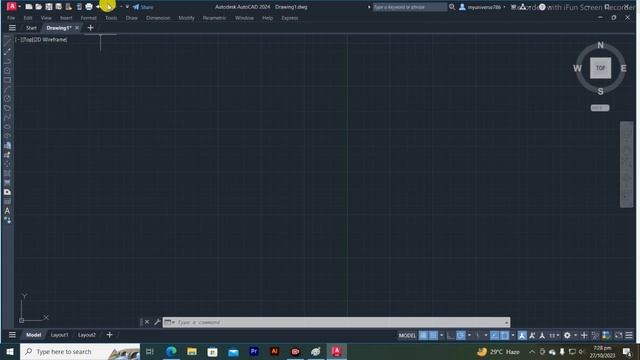Expand the Object Snap settings arrow
This screenshot has height=360, width=640.
[513, 336]
